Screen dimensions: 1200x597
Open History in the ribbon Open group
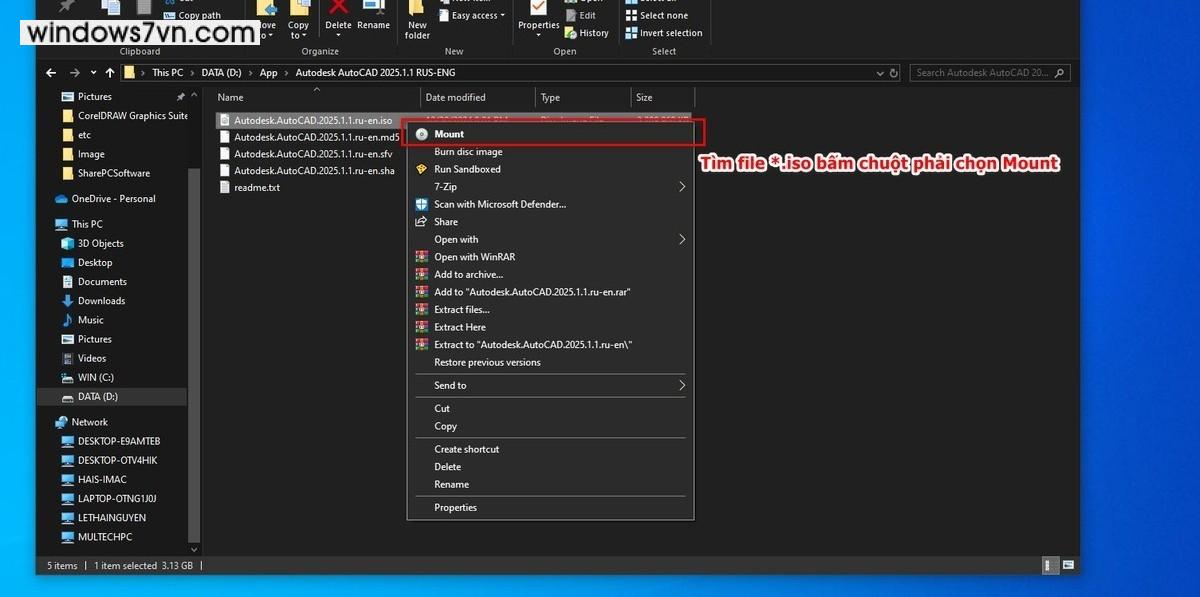(x=586, y=33)
